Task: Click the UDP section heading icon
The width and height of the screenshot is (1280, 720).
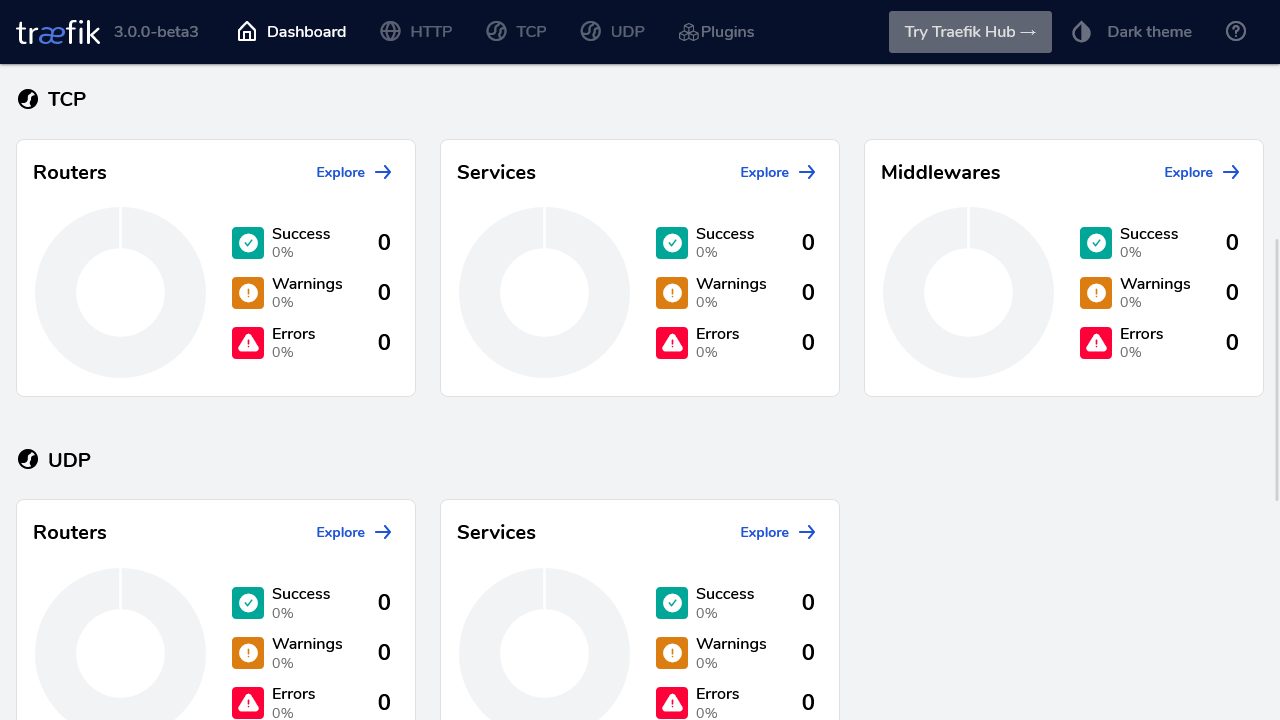Action: pos(28,460)
